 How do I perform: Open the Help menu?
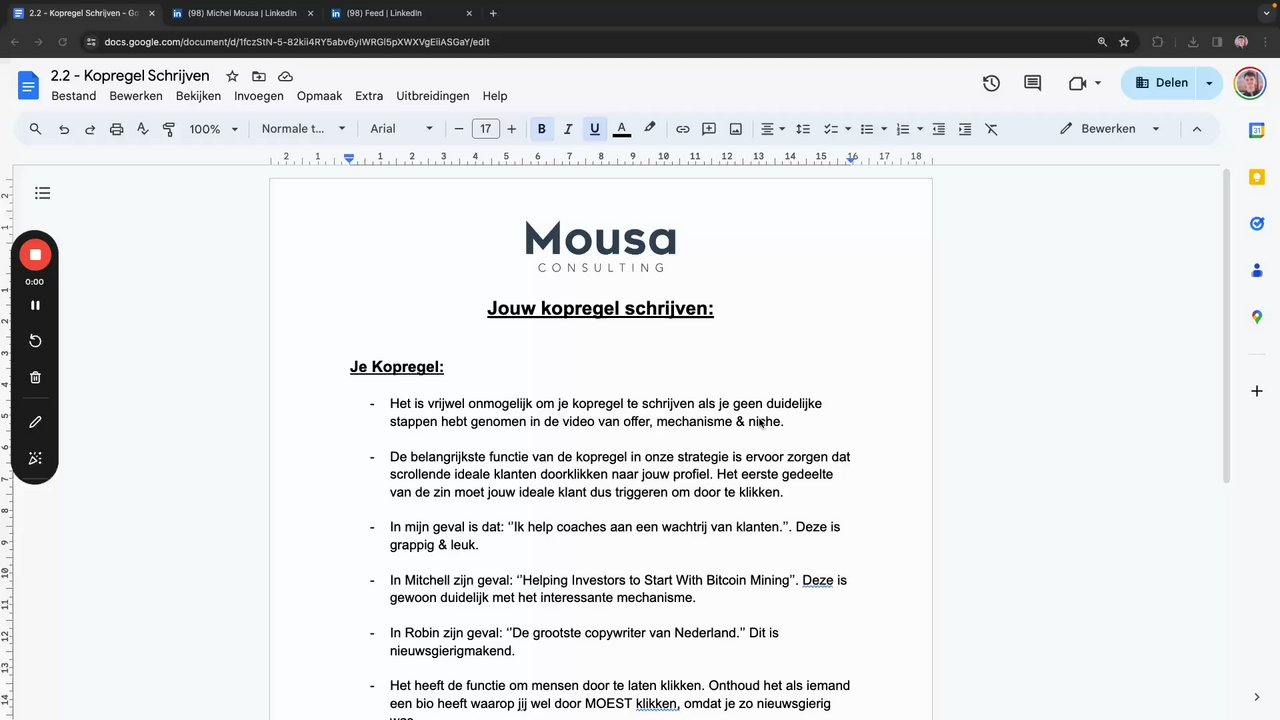[495, 96]
